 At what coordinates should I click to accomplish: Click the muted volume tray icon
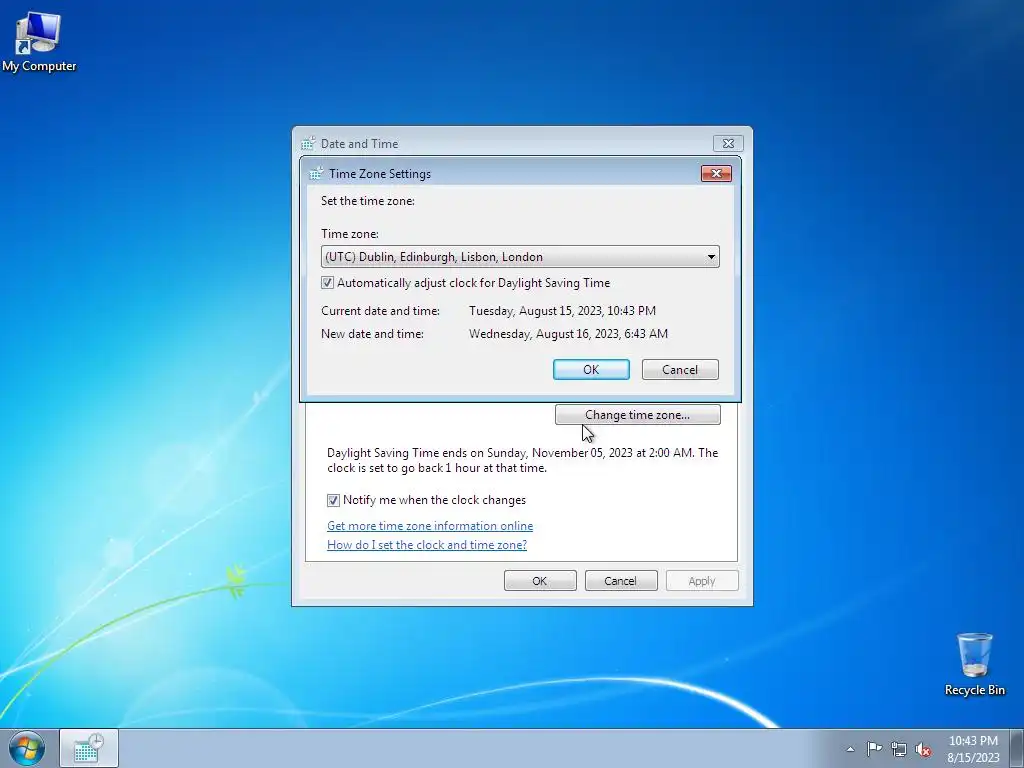(923, 749)
